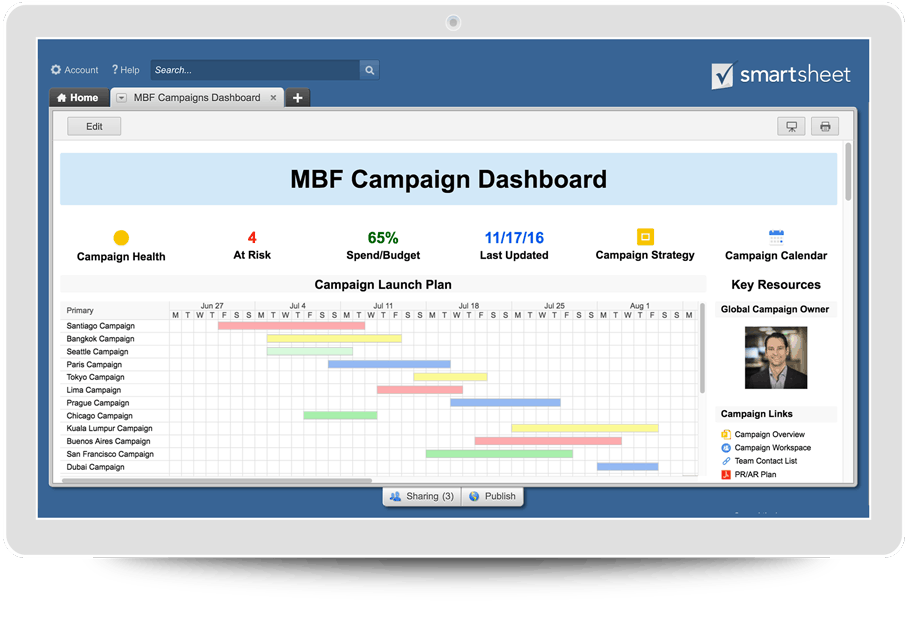
Task: Click the dashboard vertical scrollbar
Action: pos(848,172)
